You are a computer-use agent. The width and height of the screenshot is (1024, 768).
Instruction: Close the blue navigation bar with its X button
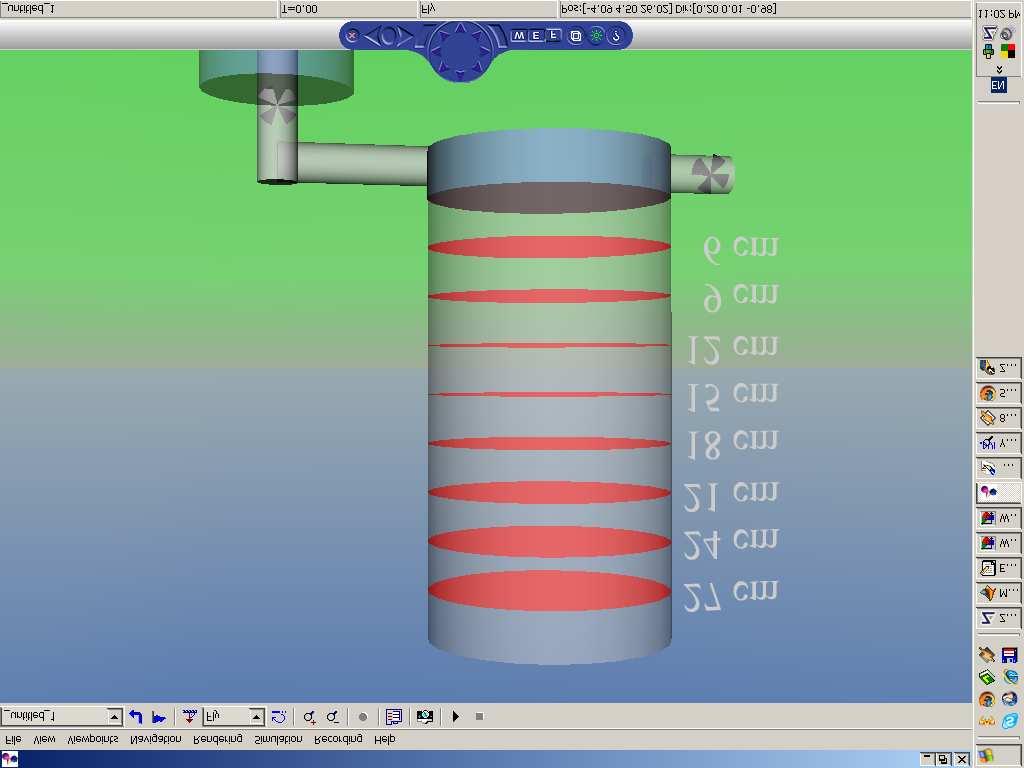pos(352,36)
